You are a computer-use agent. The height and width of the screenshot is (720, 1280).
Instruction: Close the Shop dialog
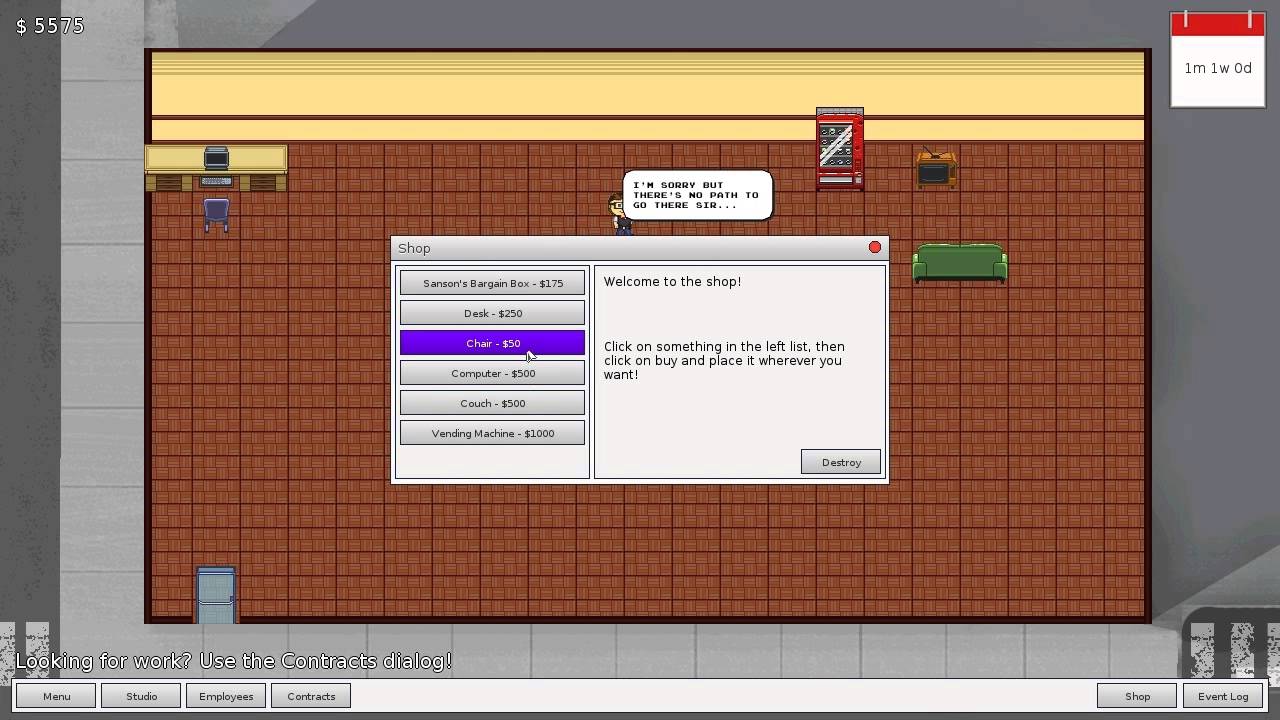[875, 247]
